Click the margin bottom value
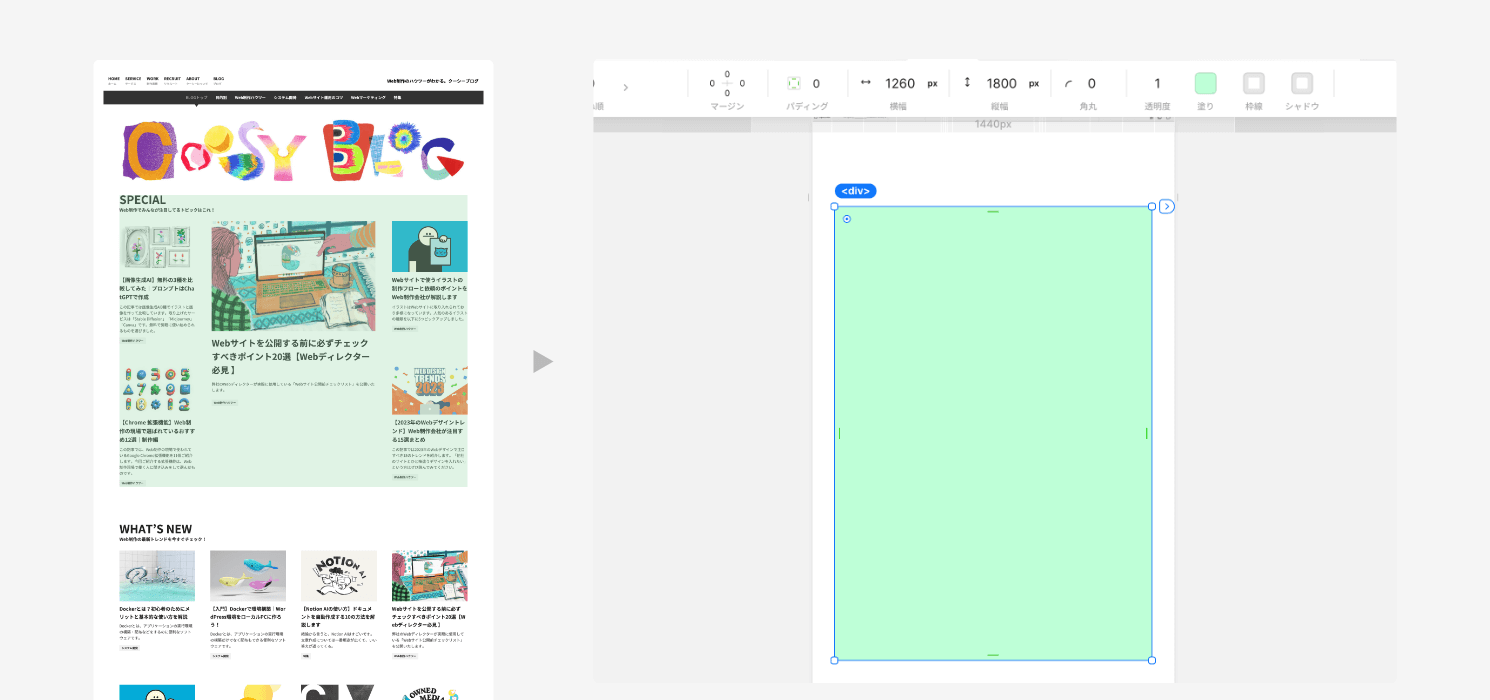The width and height of the screenshot is (1490, 700). [x=727, y=93]
